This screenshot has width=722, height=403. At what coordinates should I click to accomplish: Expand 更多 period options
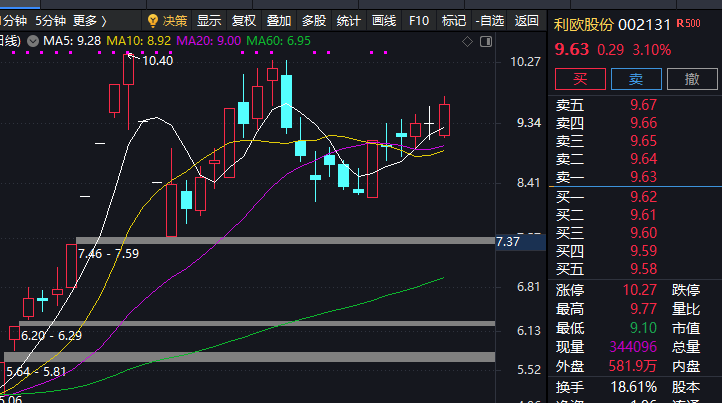(x=90, y=21)
